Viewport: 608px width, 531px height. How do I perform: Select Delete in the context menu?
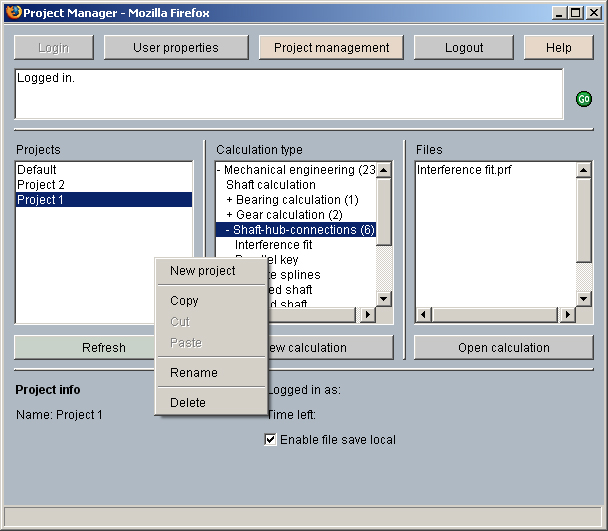(188, 403)
